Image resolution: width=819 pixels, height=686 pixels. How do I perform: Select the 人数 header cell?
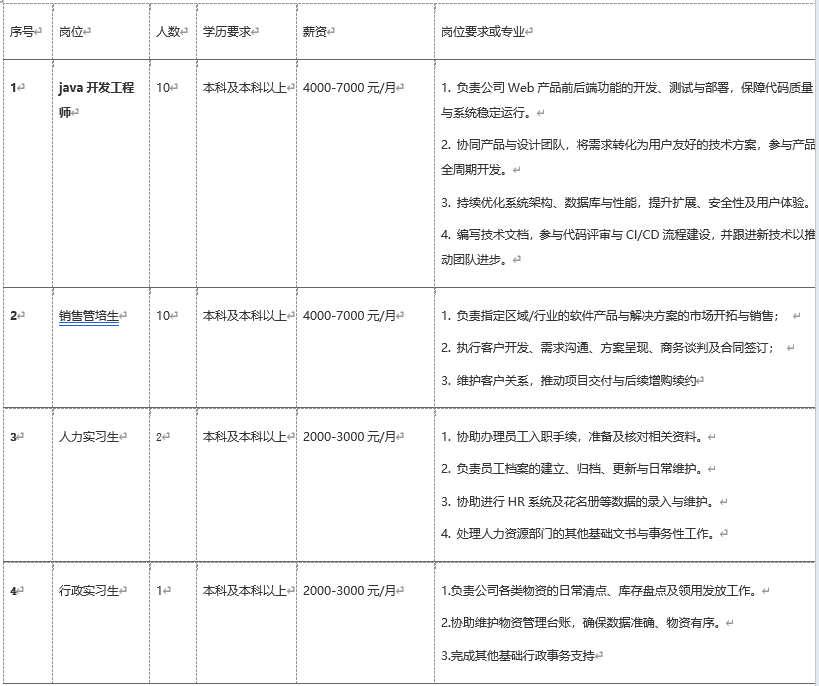169,31
